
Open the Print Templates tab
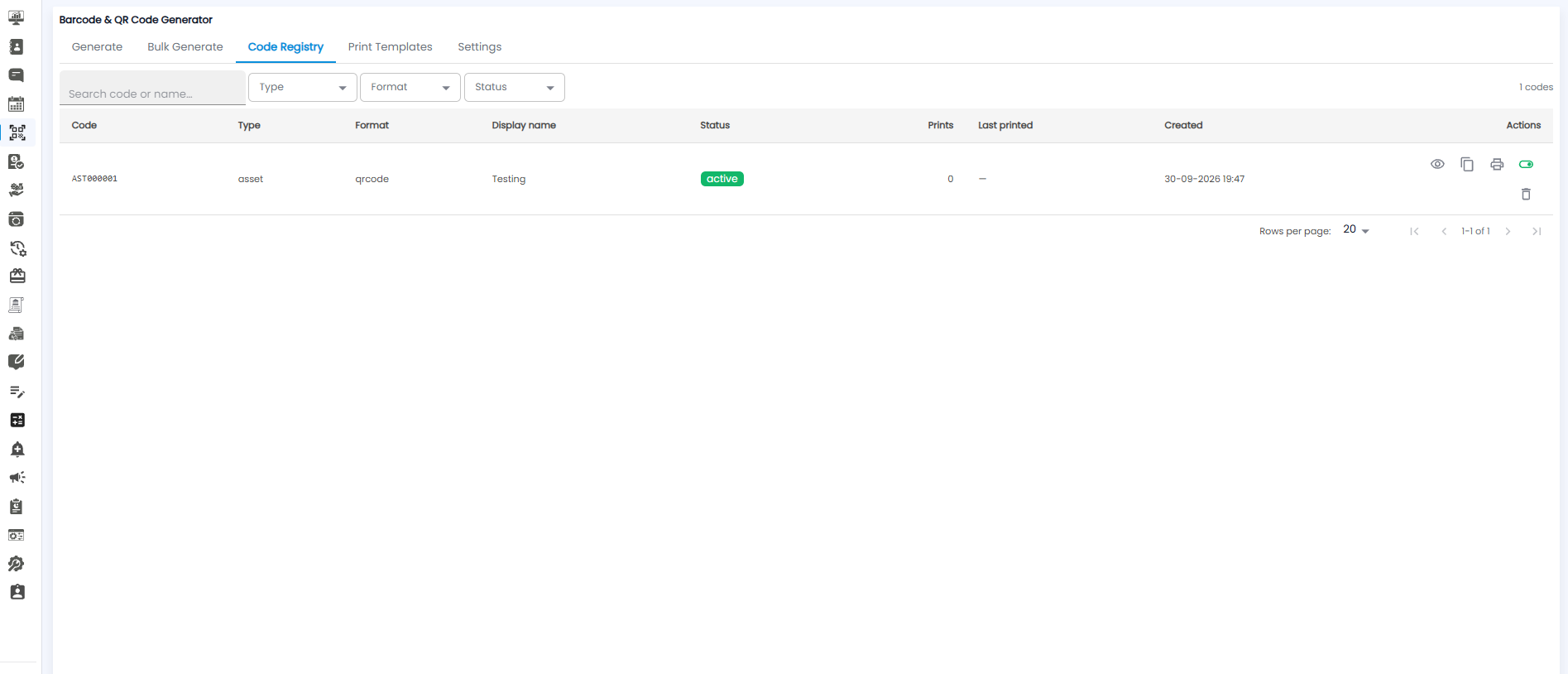[391, 47]
